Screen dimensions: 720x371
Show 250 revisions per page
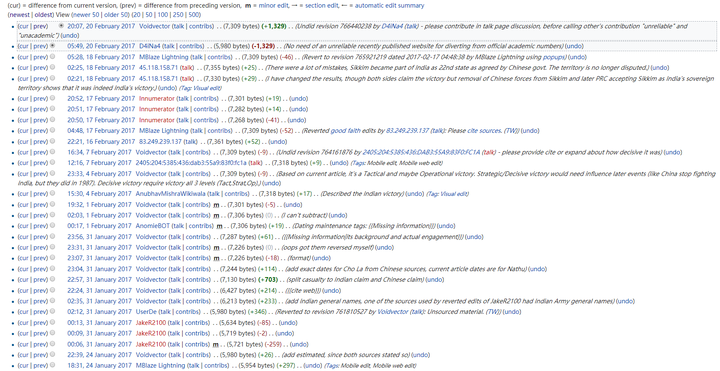[178, 15]
